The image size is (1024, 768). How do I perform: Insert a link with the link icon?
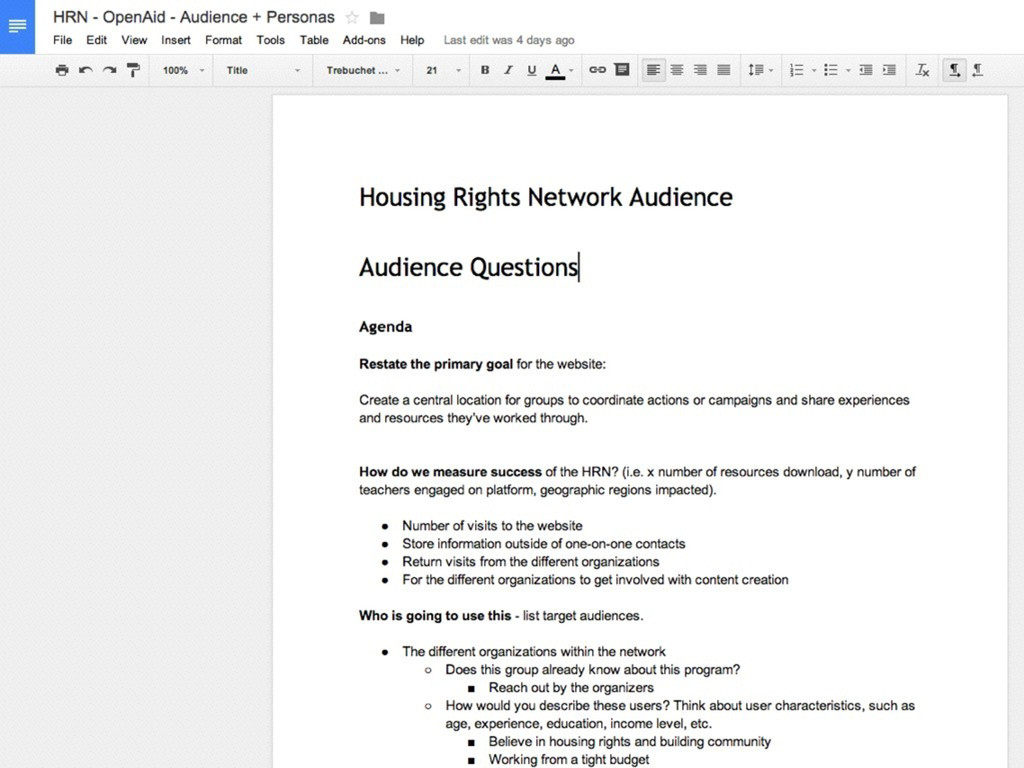tap(597, 70)
